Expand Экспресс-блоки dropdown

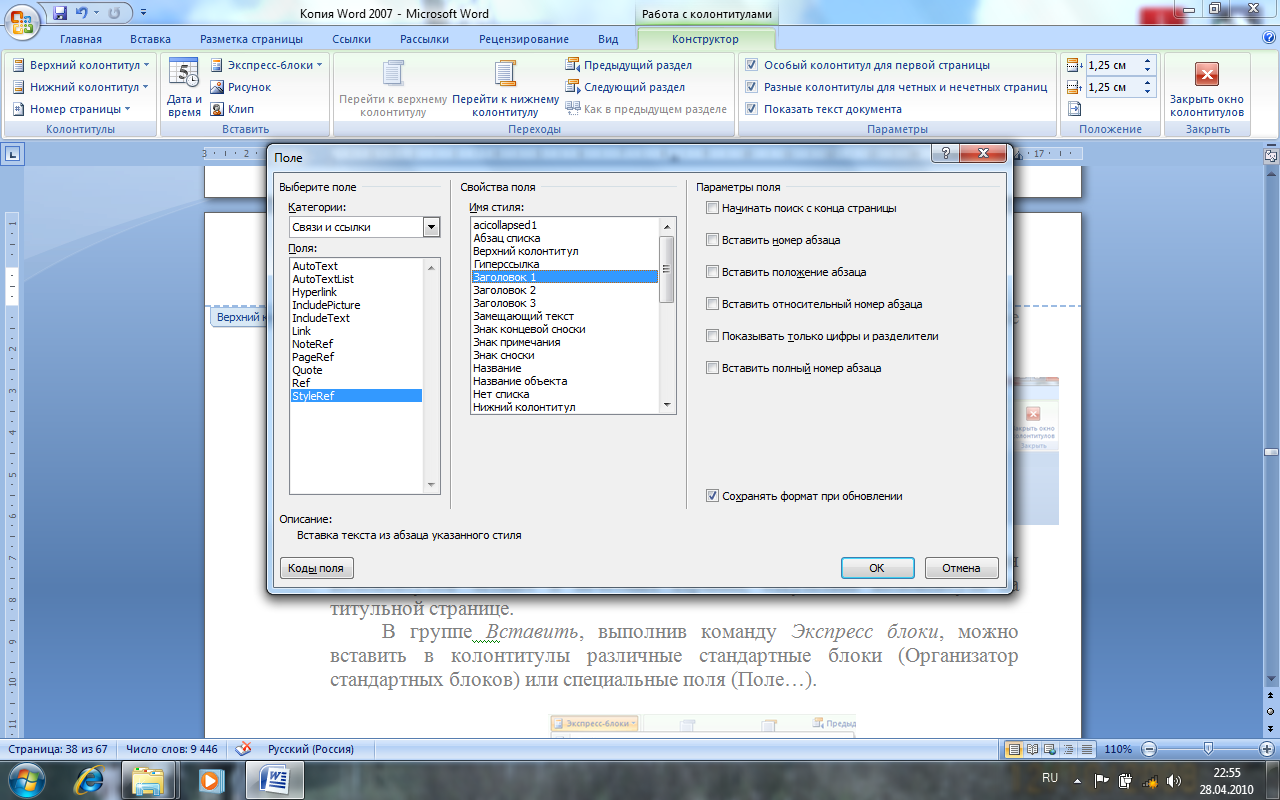click(x=319, y=65)
